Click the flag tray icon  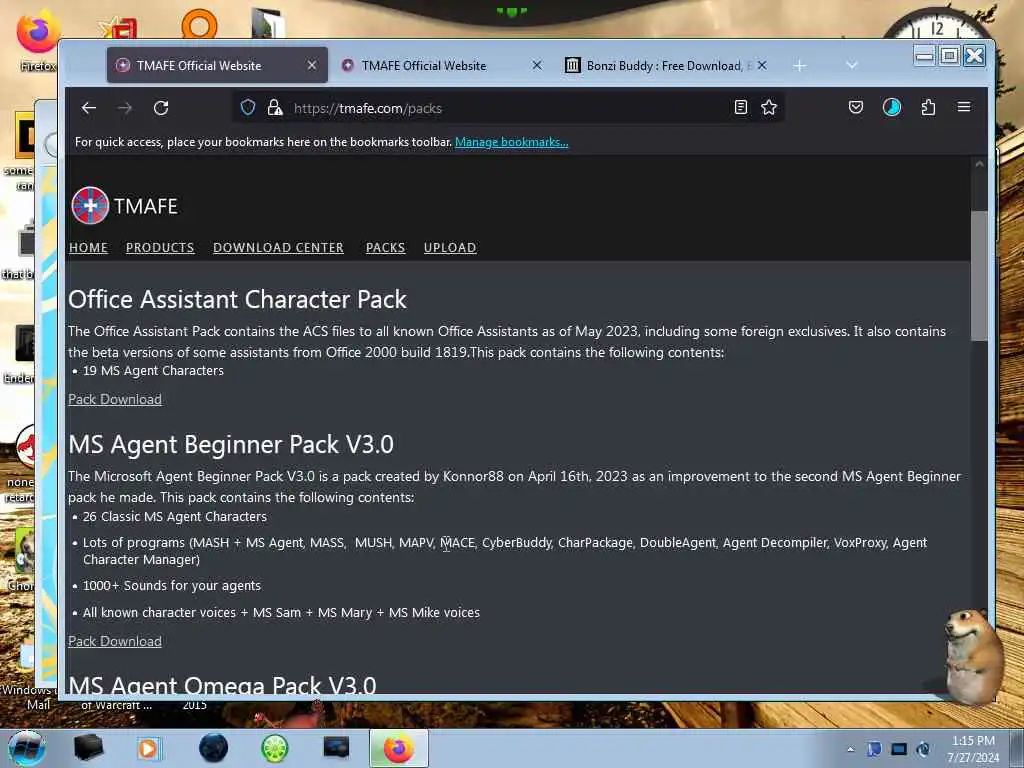pos(874,749)
